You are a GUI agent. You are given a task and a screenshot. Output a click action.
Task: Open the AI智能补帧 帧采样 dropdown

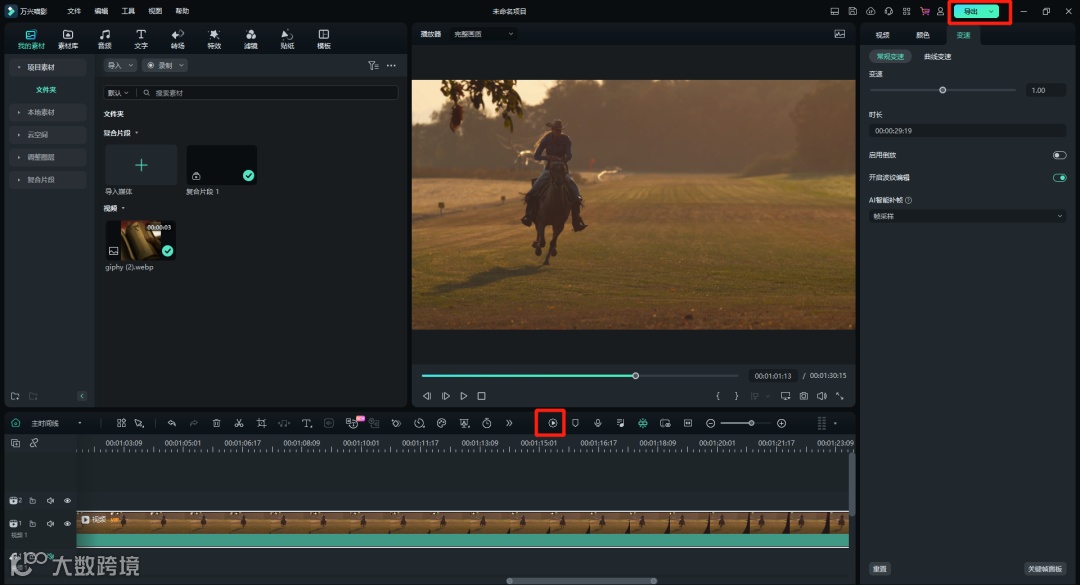[967, 215]
